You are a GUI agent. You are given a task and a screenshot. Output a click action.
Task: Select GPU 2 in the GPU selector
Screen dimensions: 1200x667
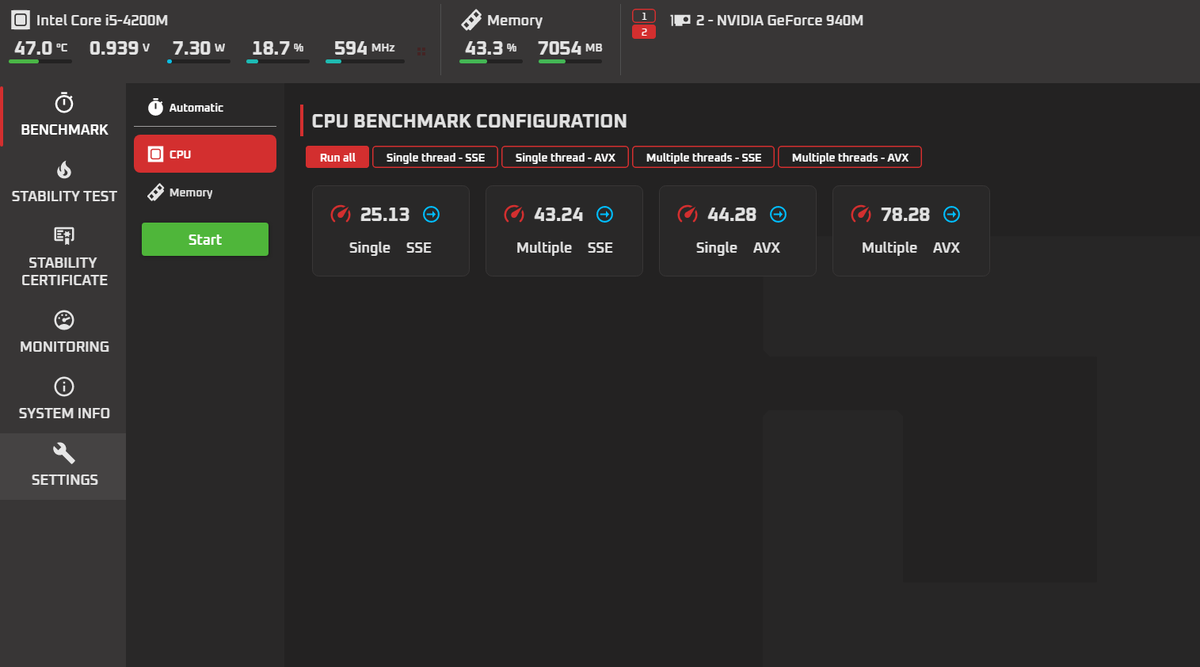pos(644,32)
